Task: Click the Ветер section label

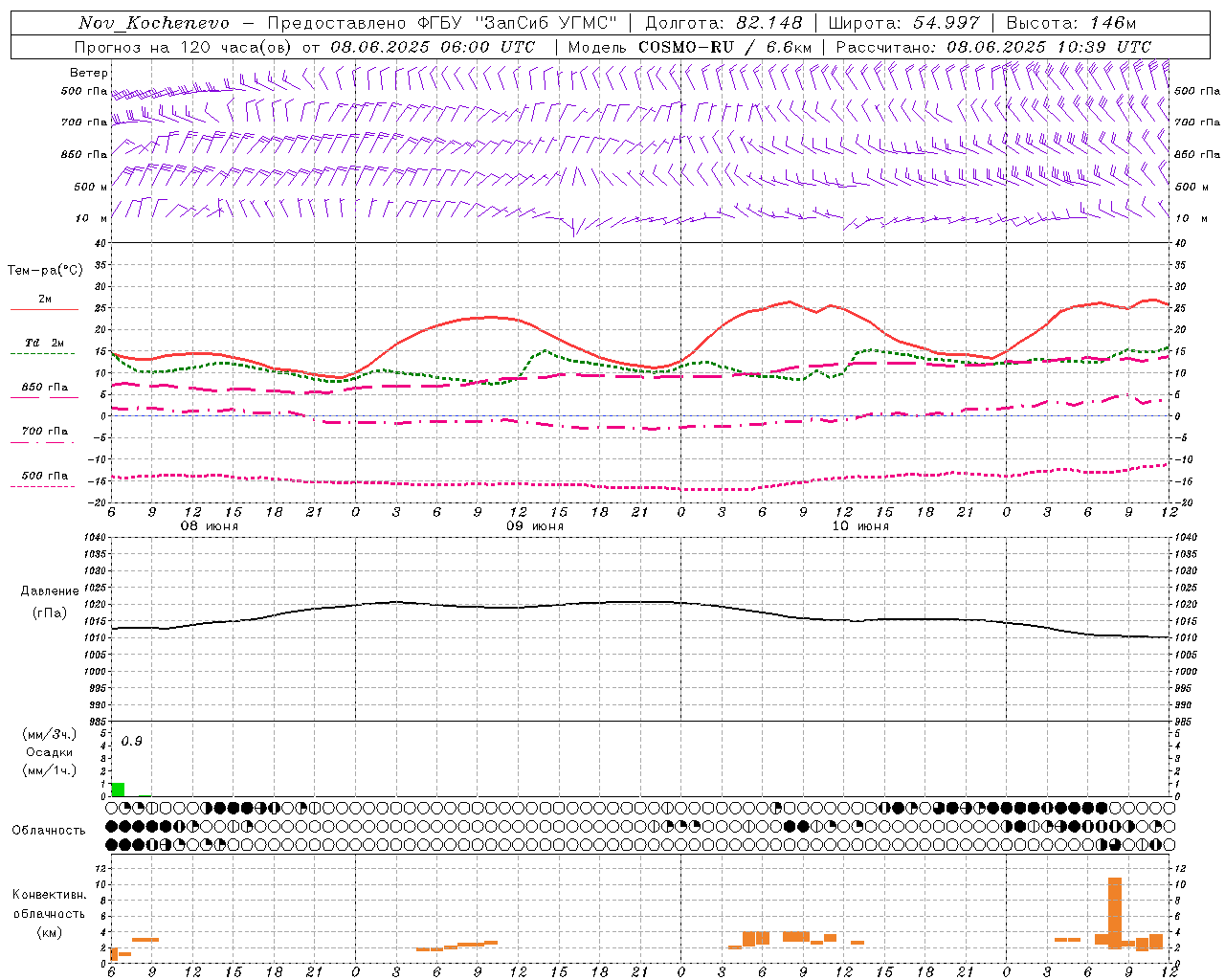Action: click(x=89, y=73)
